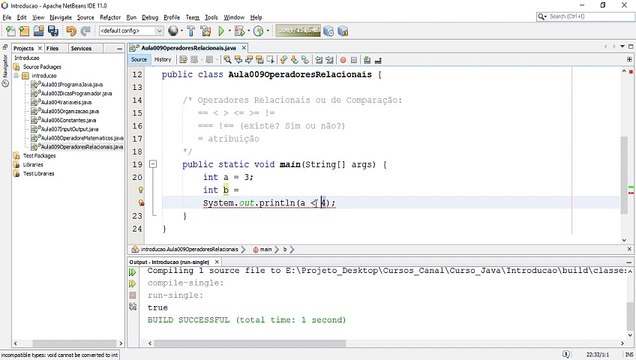This screenshot has width=636, height=360.
Task: Toggle Rectangular Selection icon
Action: pyautogui.click(x=270, y=60)
